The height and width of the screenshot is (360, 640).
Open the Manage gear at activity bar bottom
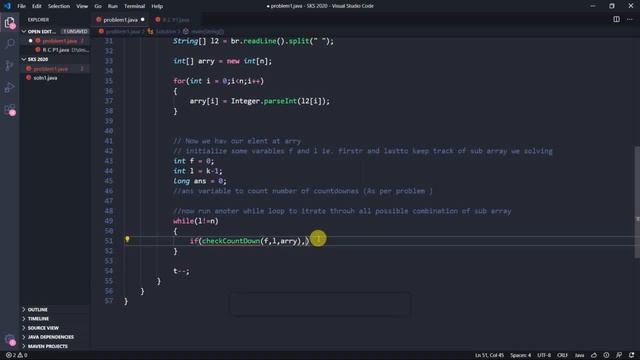[x=9, y=340]
